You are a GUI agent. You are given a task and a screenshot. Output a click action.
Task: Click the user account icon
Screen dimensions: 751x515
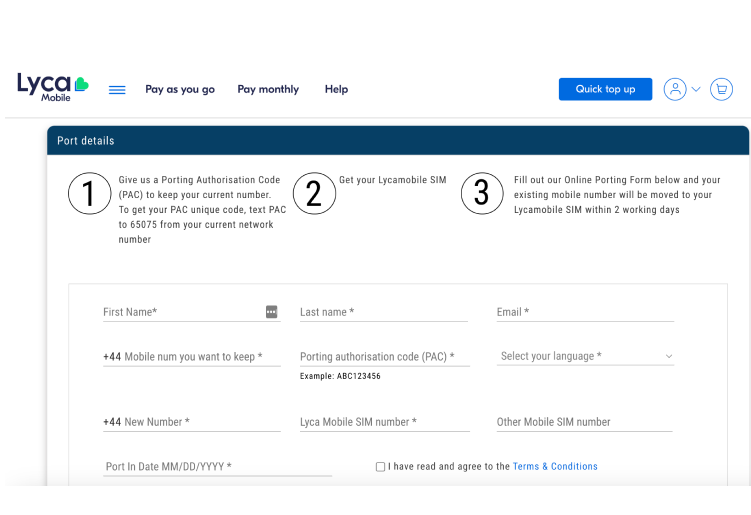(x=675, y=89)
